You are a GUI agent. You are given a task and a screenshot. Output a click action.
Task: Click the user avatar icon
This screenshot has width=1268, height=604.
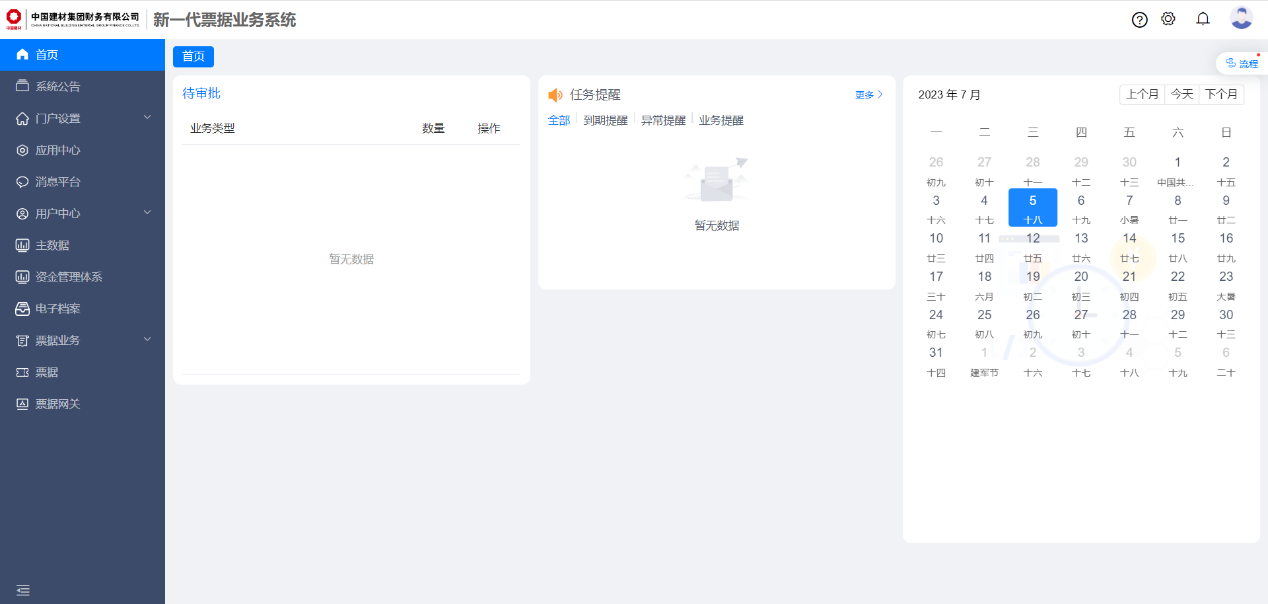click(1241, 18)
